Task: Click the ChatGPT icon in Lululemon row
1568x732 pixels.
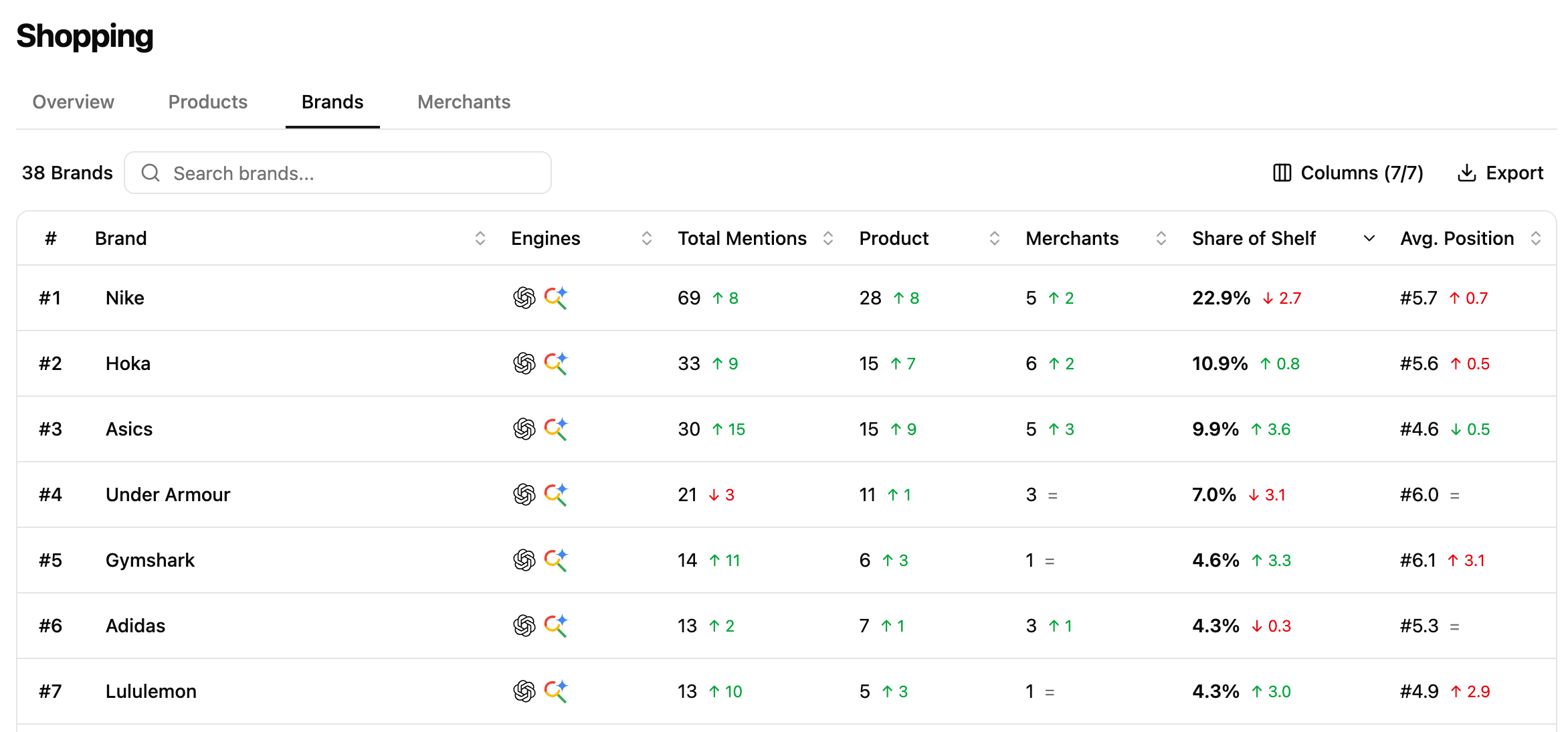Action: click(x=524, y=691)
